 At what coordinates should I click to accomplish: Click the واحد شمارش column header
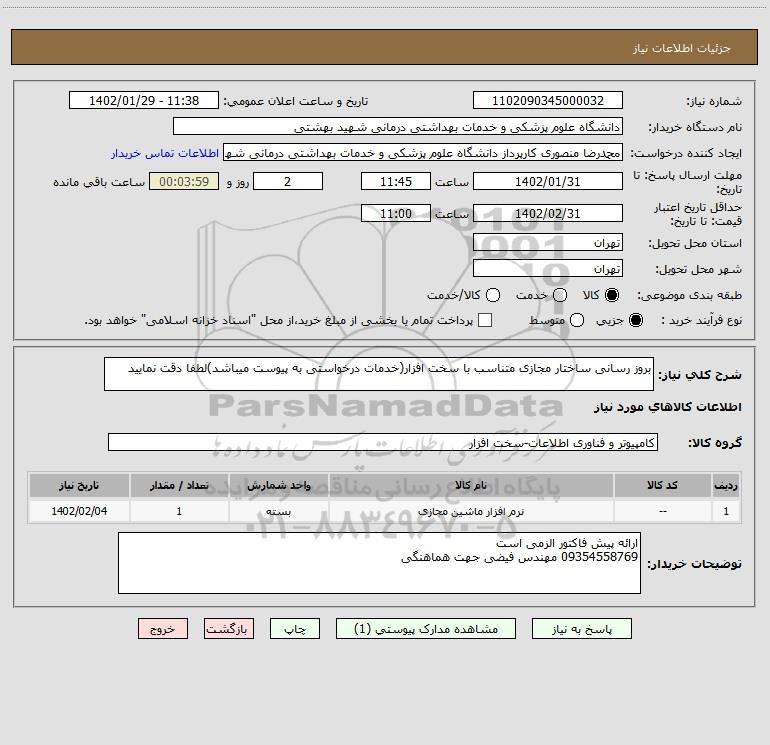278,485
